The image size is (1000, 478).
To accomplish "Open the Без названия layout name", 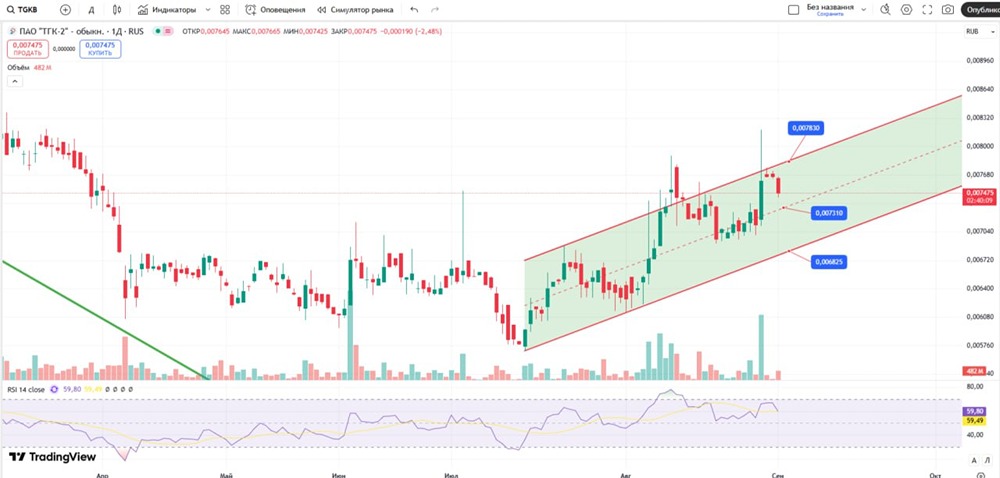I will click(830, 7).
